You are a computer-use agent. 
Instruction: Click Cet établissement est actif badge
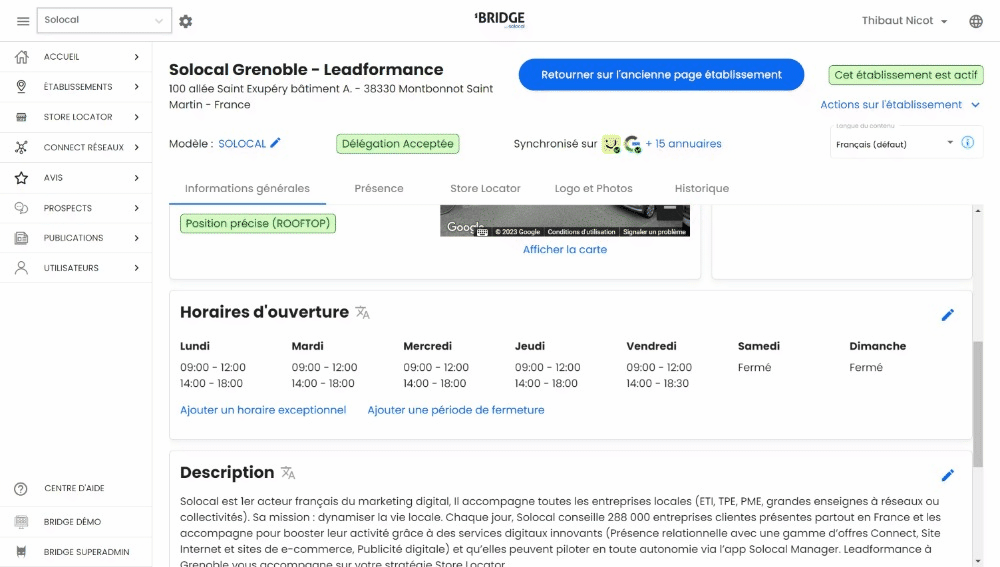click(x=906, y=75)
